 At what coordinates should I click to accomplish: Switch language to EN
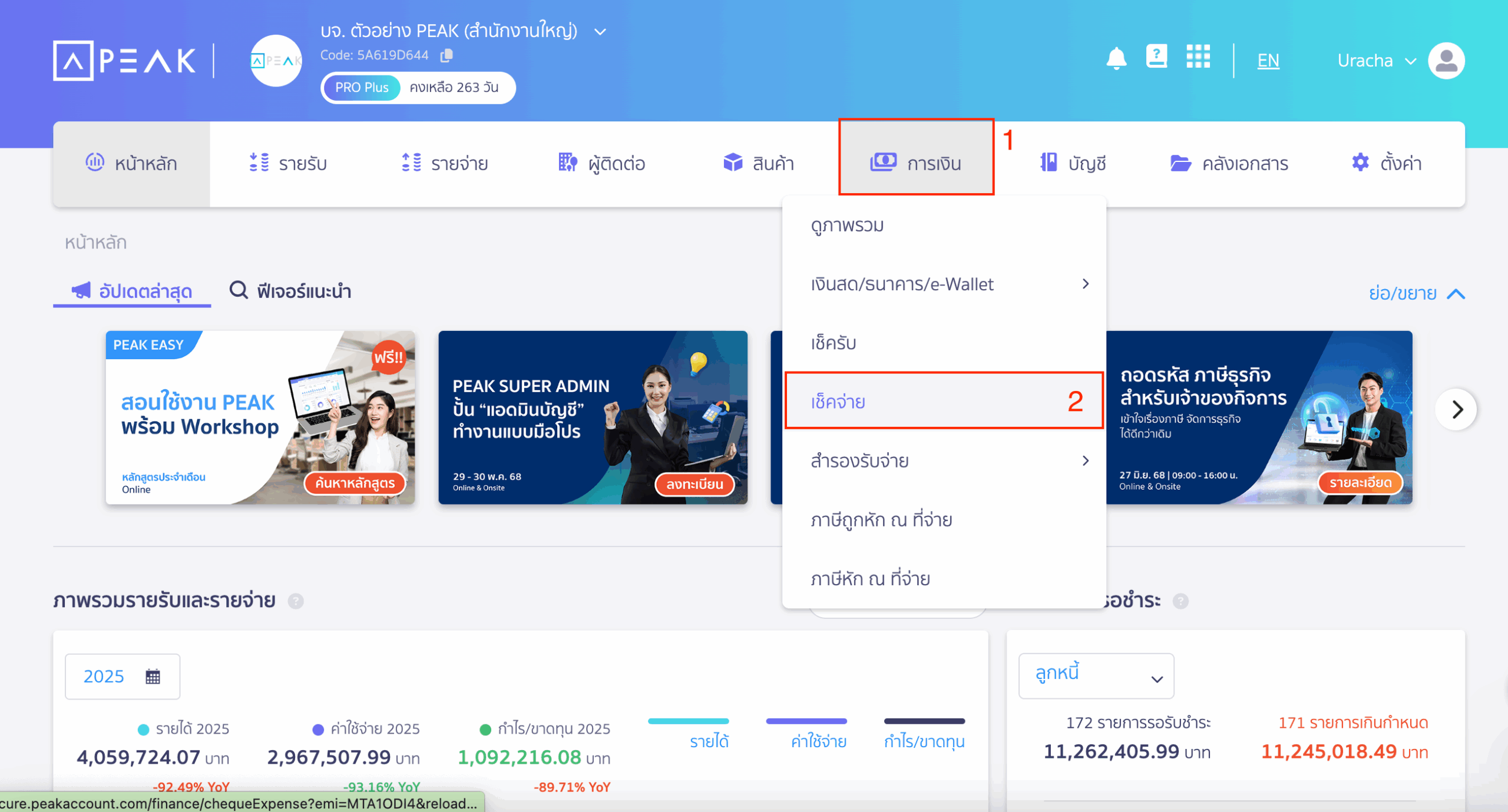pyautogui.click(x=1268, y=61)
